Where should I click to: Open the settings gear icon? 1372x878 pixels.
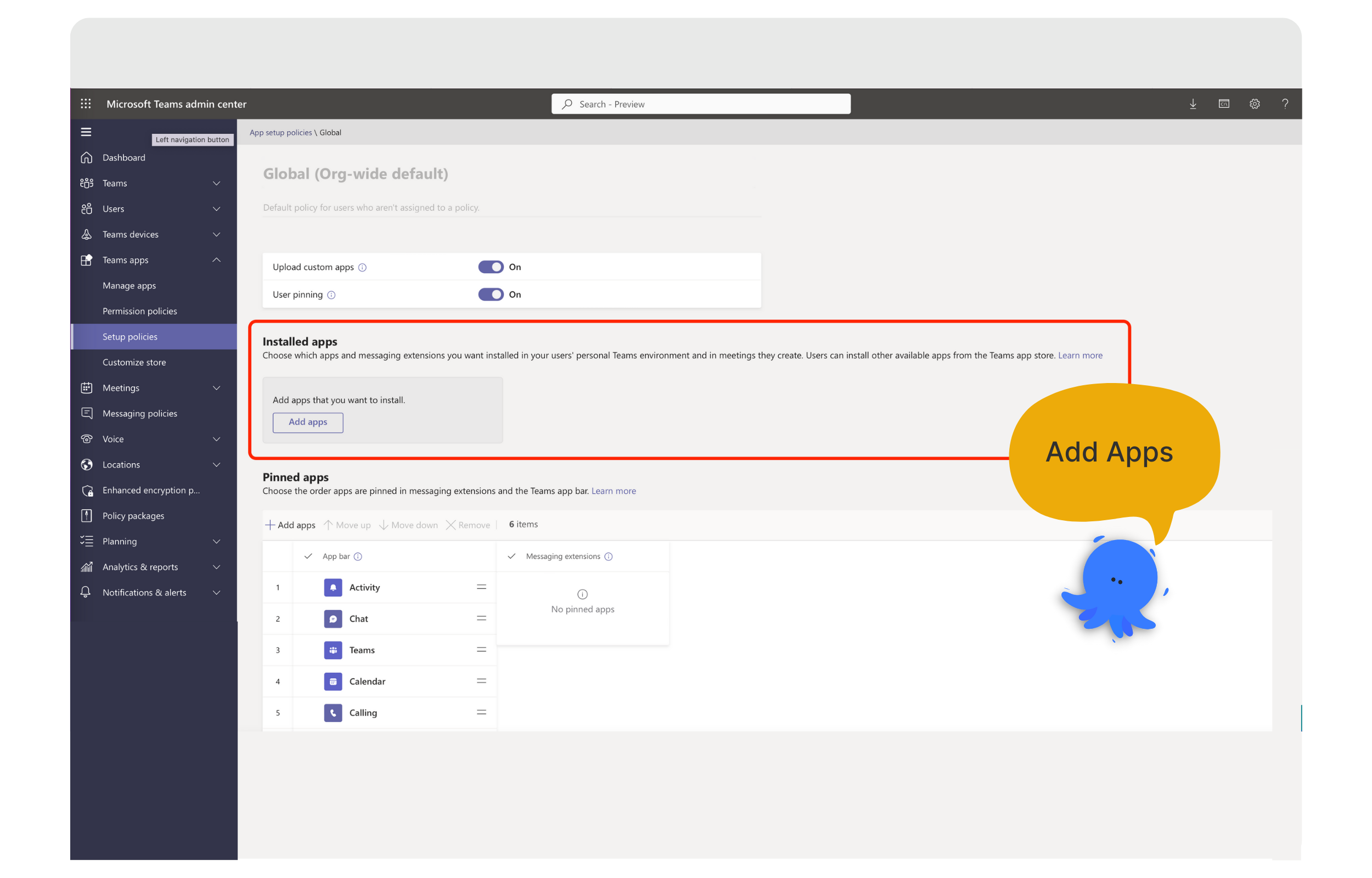point(1254,104)
